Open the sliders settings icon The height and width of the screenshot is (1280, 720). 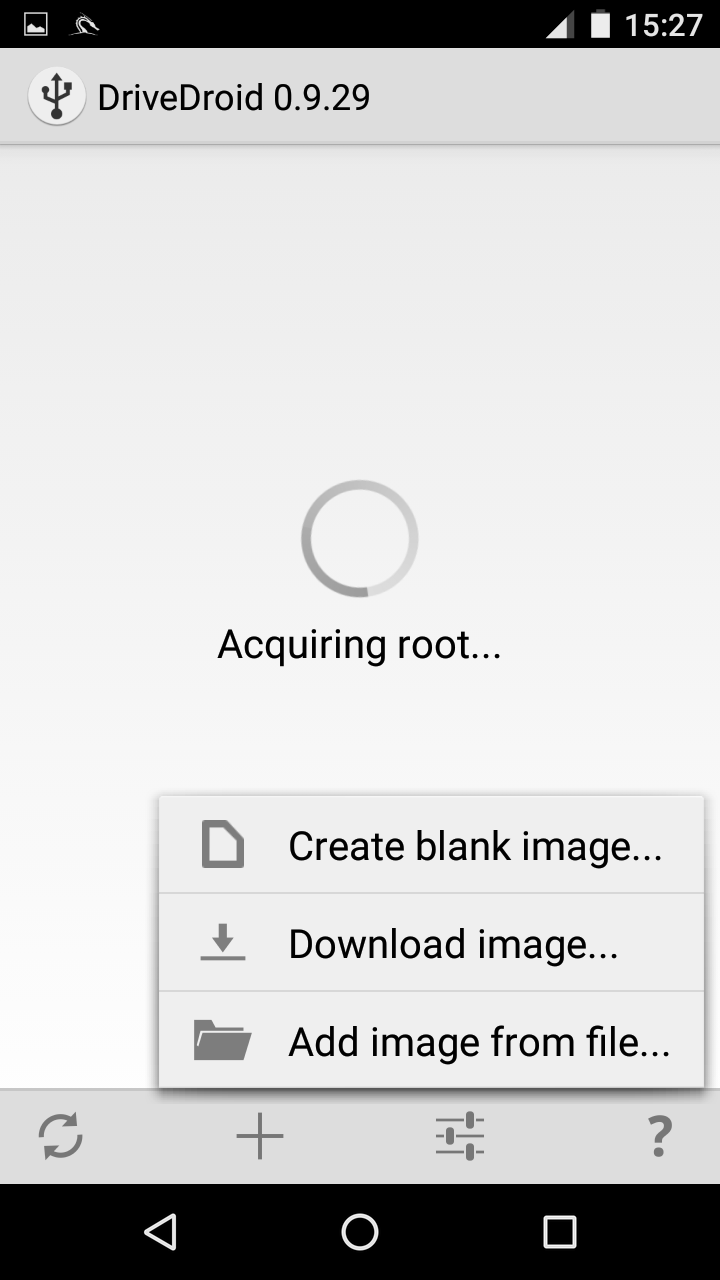click(x=460, y=1136)
